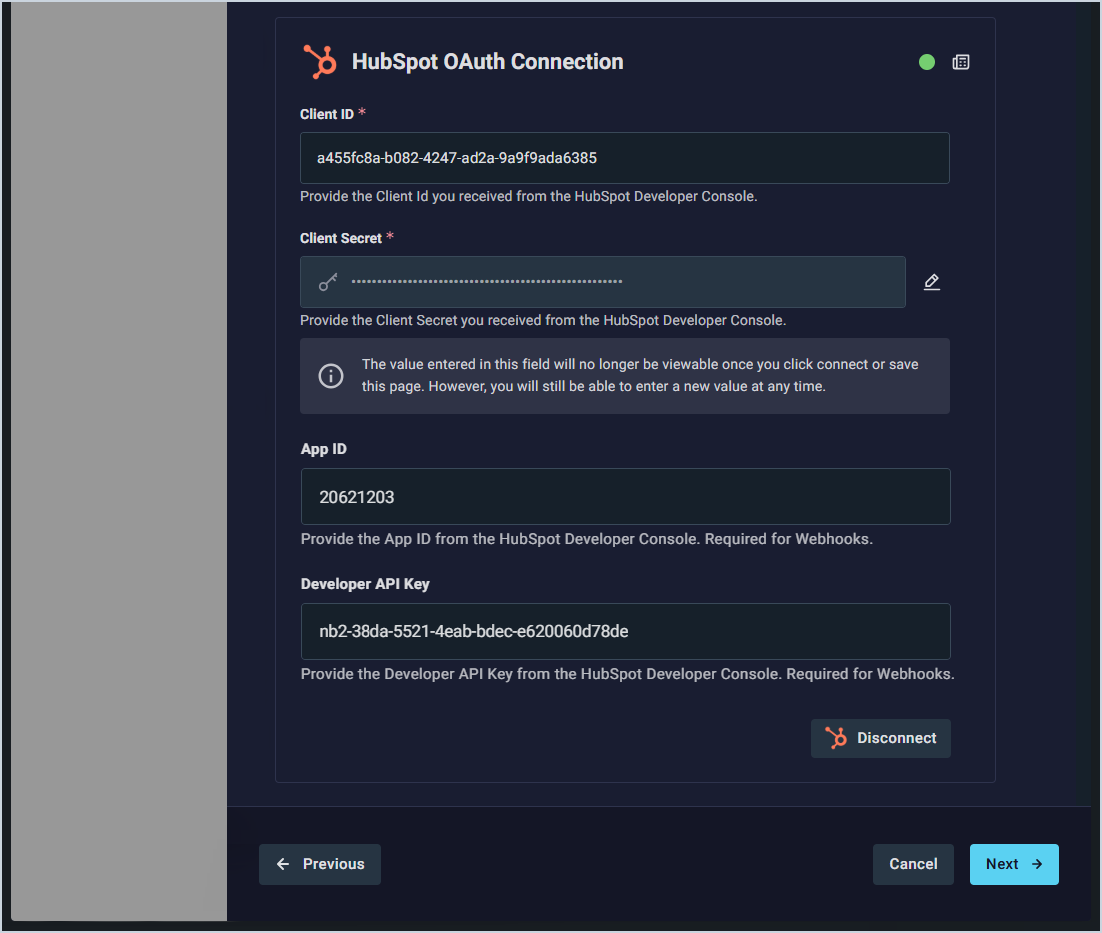Edit the Client Secret using pencil icon
Screen dimensions: 1102x933
[932, 282]
